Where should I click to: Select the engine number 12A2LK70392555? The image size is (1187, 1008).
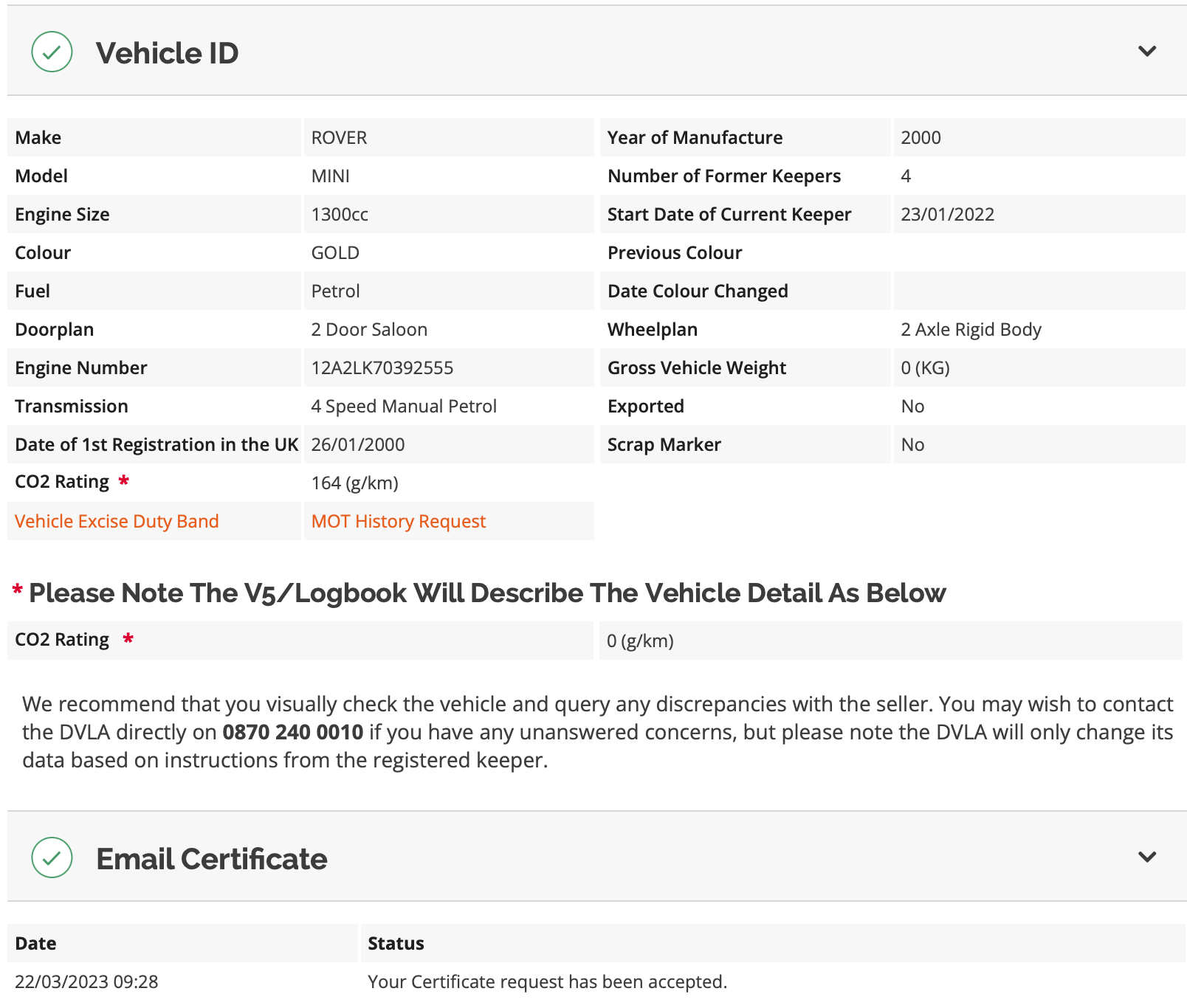click(382, 367)
